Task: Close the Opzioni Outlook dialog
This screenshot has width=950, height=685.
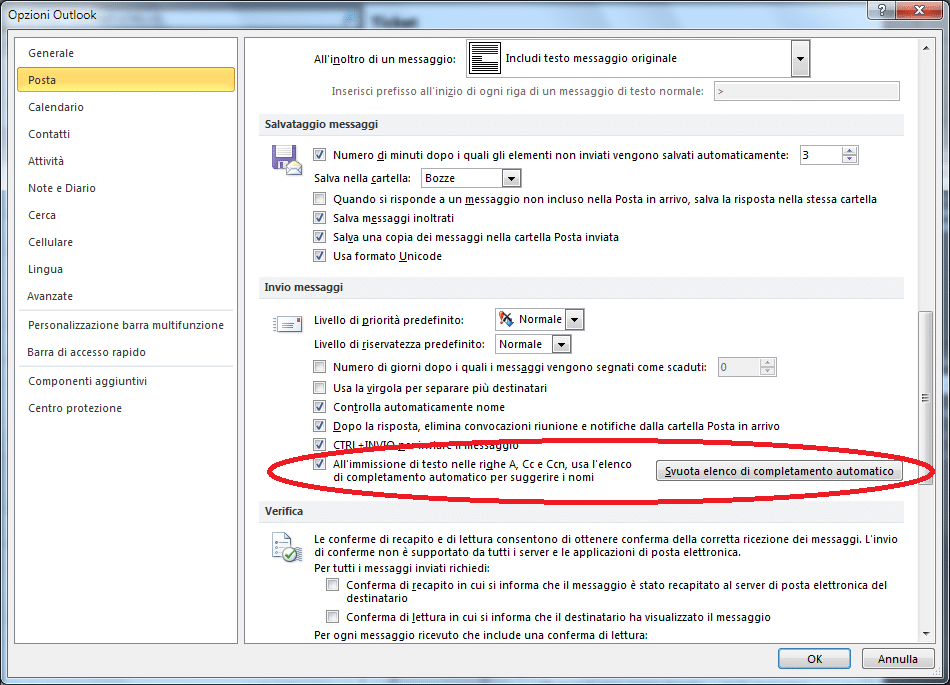Action: pos(919,10)
